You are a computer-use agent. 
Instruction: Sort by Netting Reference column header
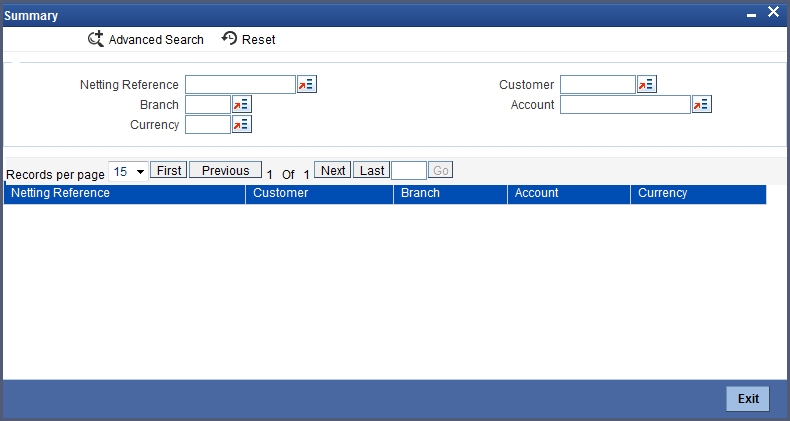[x=124, y=193]
